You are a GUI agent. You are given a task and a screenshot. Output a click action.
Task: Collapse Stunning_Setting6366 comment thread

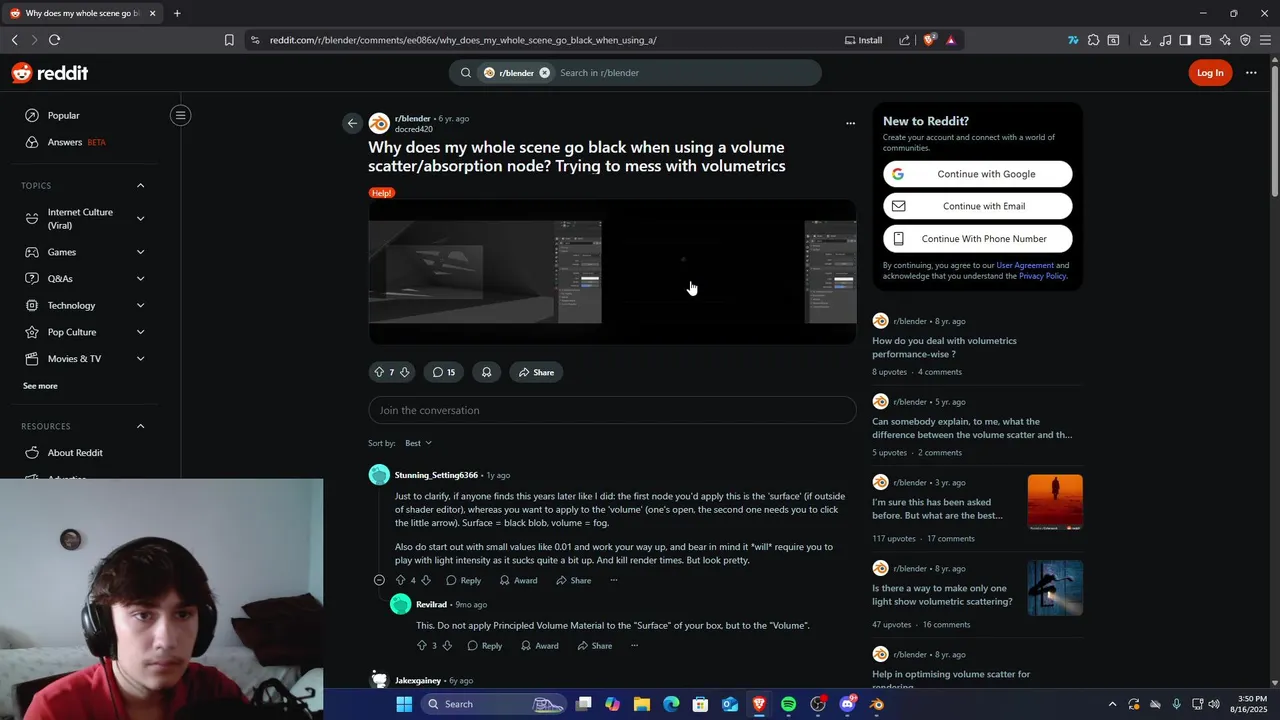click(379, 580)
